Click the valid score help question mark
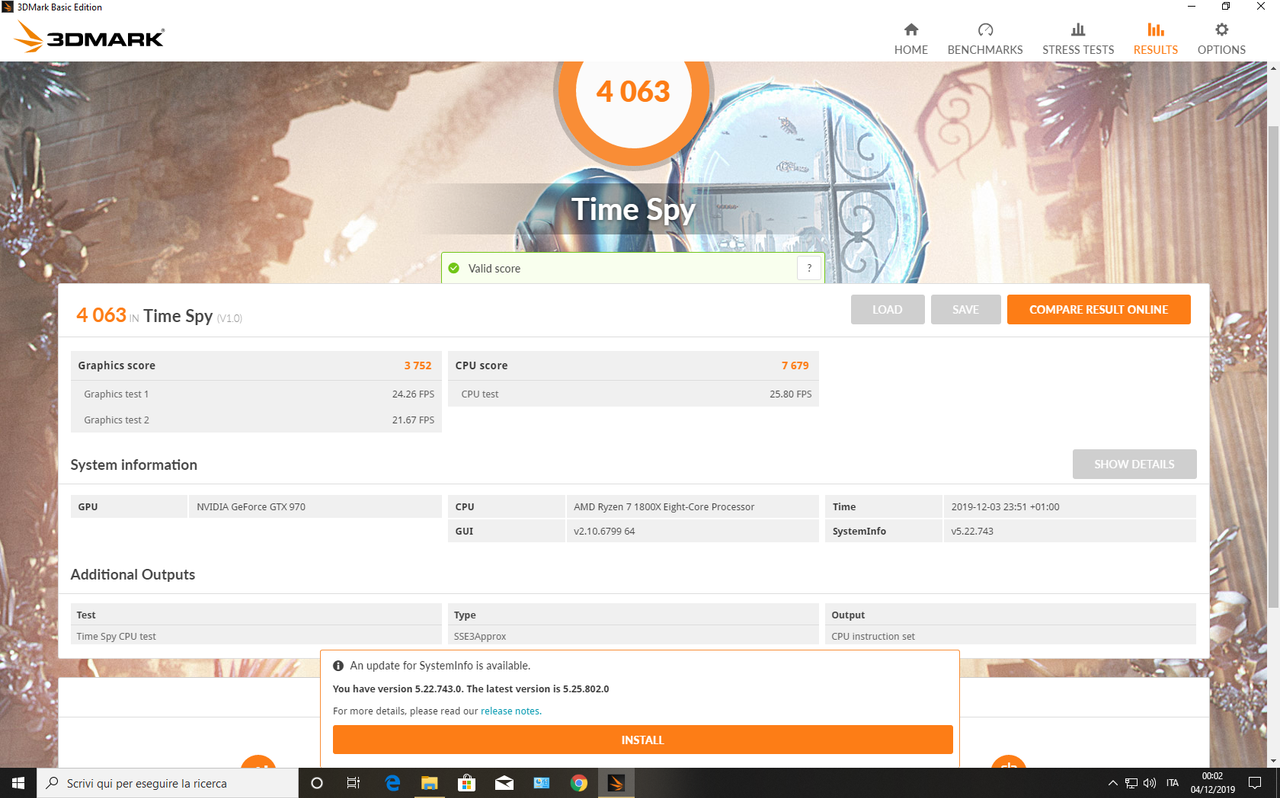 809,268
